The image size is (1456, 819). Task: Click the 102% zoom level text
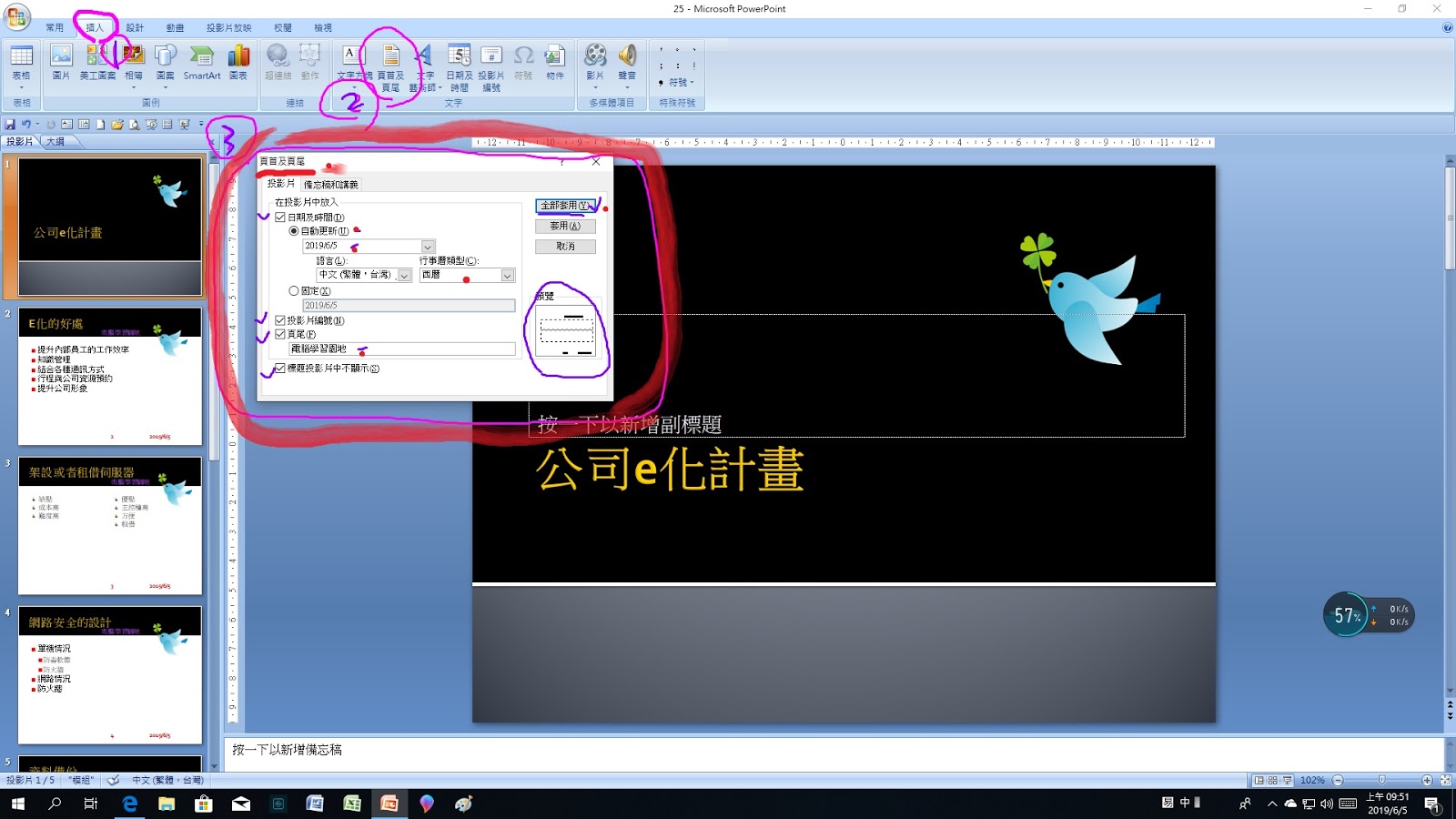1312,780
